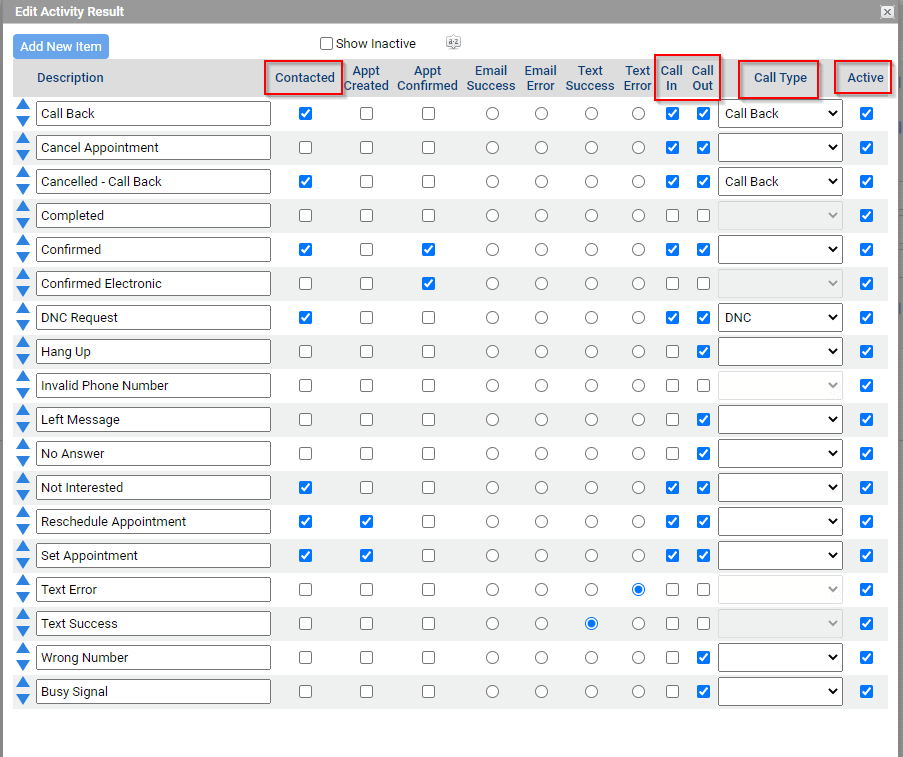The image size is (903, 757).
Task: Enable the Show Inactive checkbox
Action: pos(327,44)
